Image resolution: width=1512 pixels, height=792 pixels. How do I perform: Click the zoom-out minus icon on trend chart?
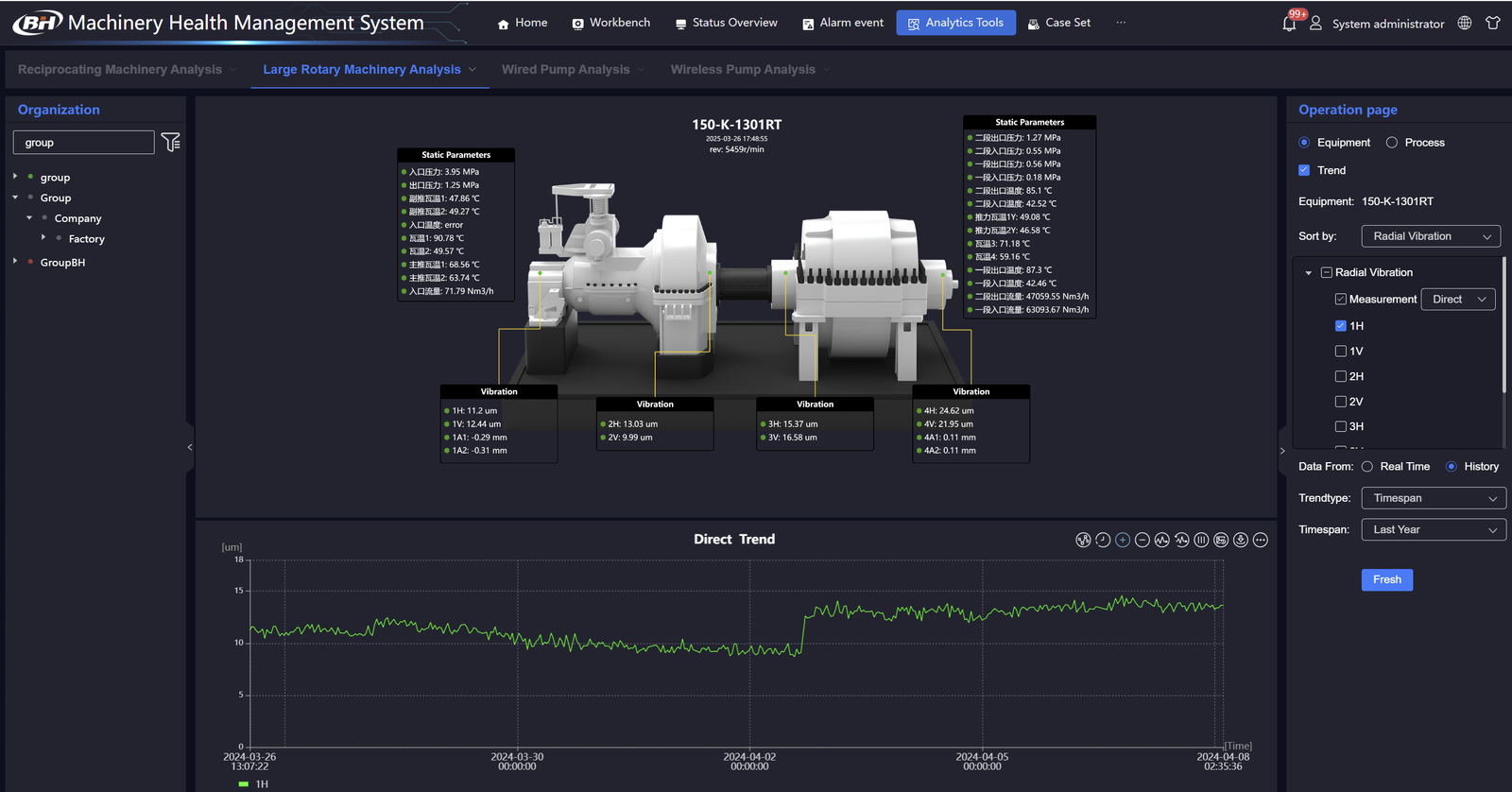click(x=1143, y=540)
